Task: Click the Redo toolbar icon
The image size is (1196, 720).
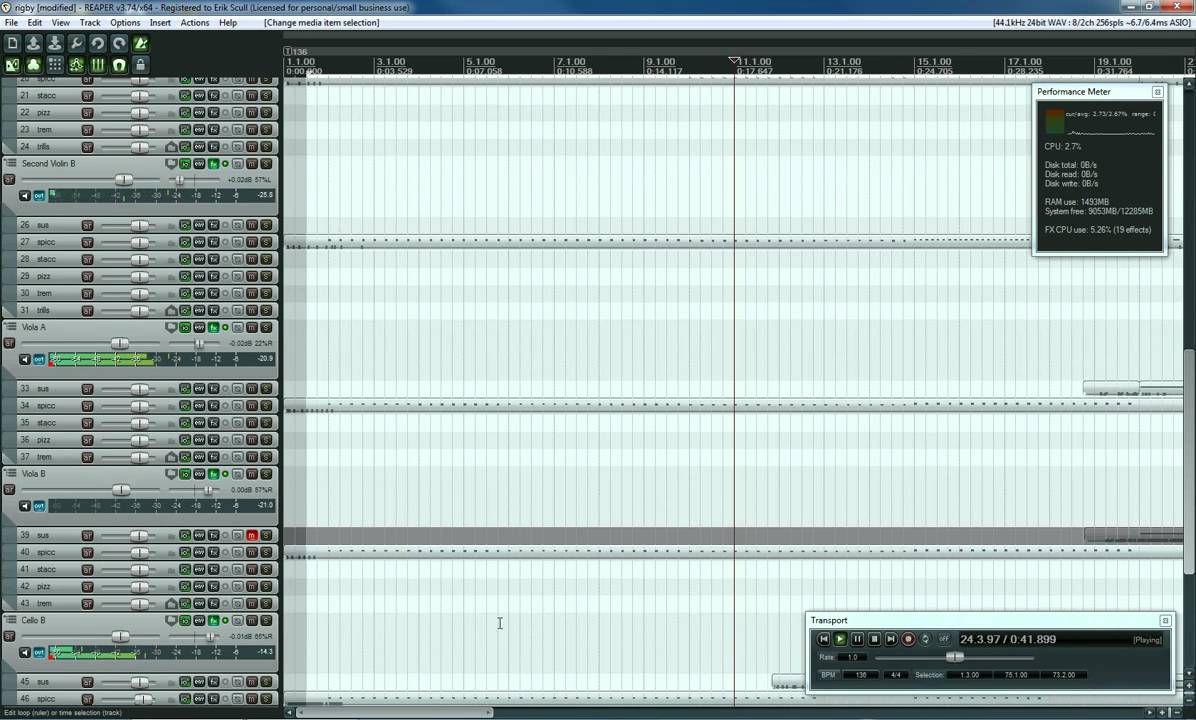Action: [x=119, y=43]
